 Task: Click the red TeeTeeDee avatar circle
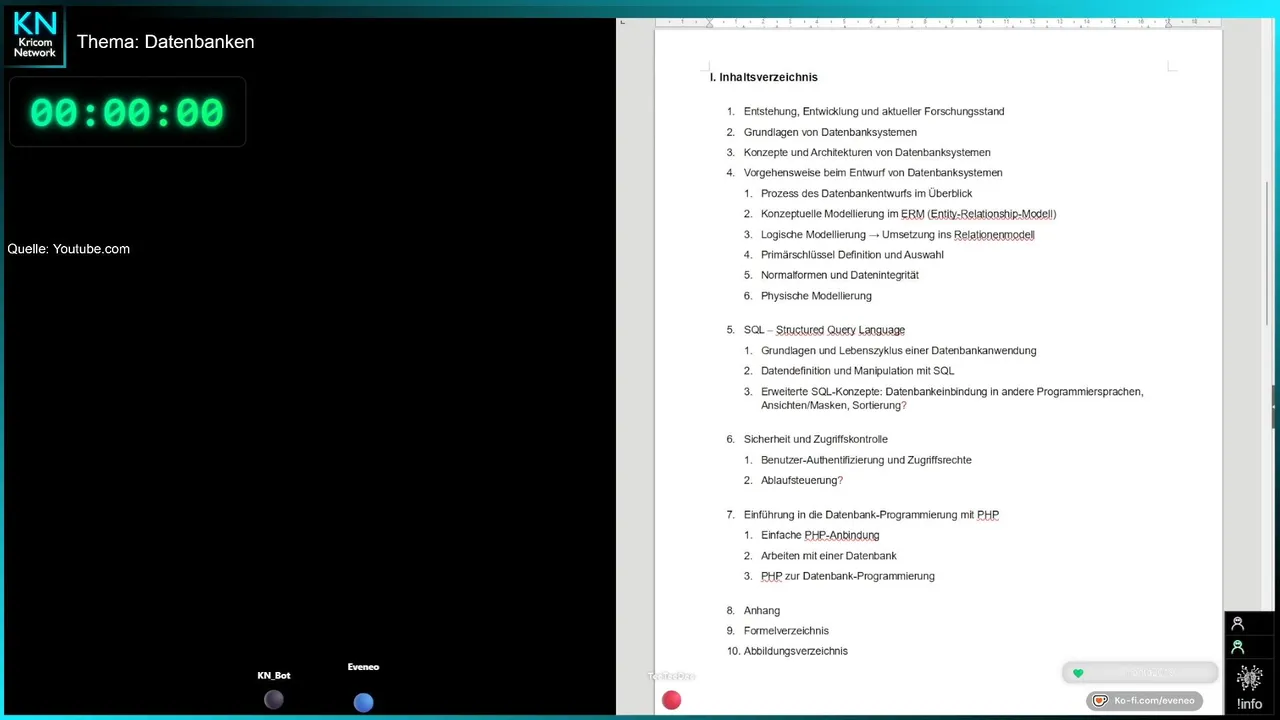(x=672, y=701)
